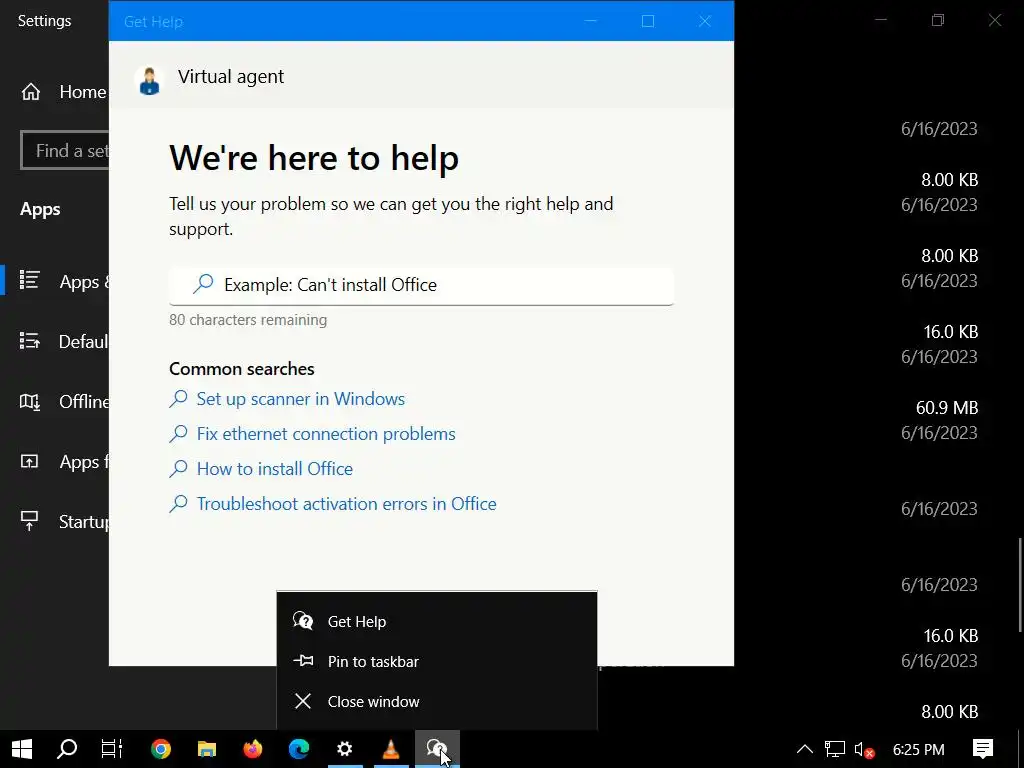Screen dimensions: 1024x768
Task: Open VLC media player from the taskbar
Action: pos(391,749)
